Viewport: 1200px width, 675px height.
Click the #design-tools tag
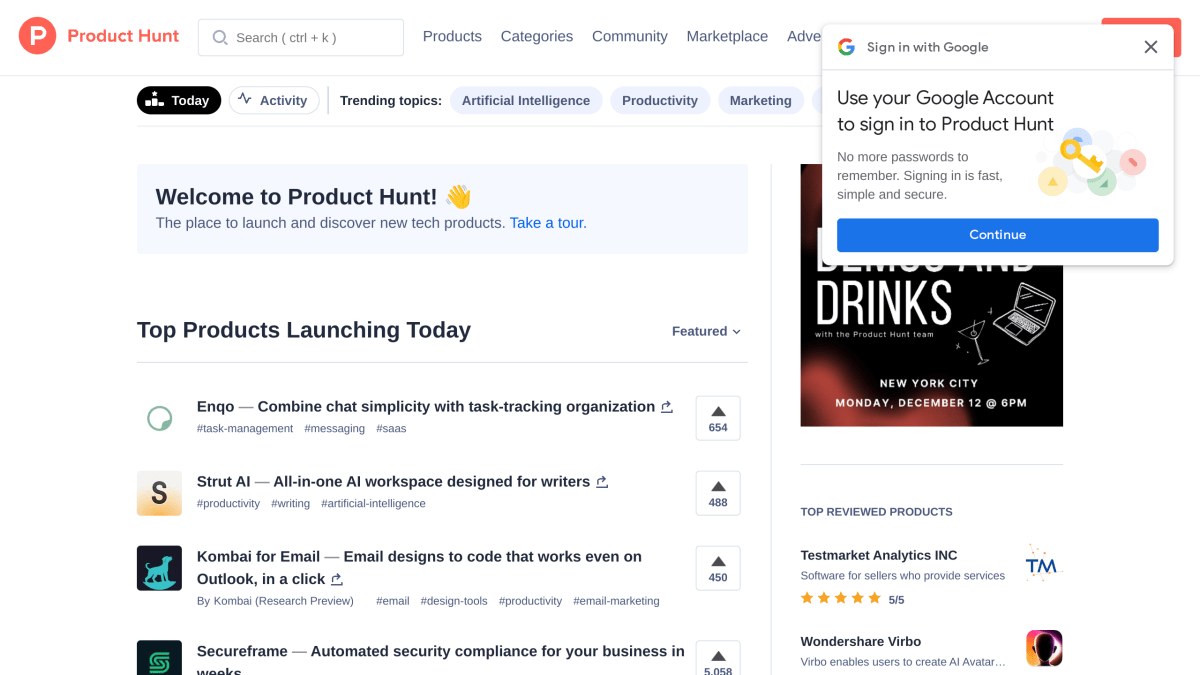point(454,601)
